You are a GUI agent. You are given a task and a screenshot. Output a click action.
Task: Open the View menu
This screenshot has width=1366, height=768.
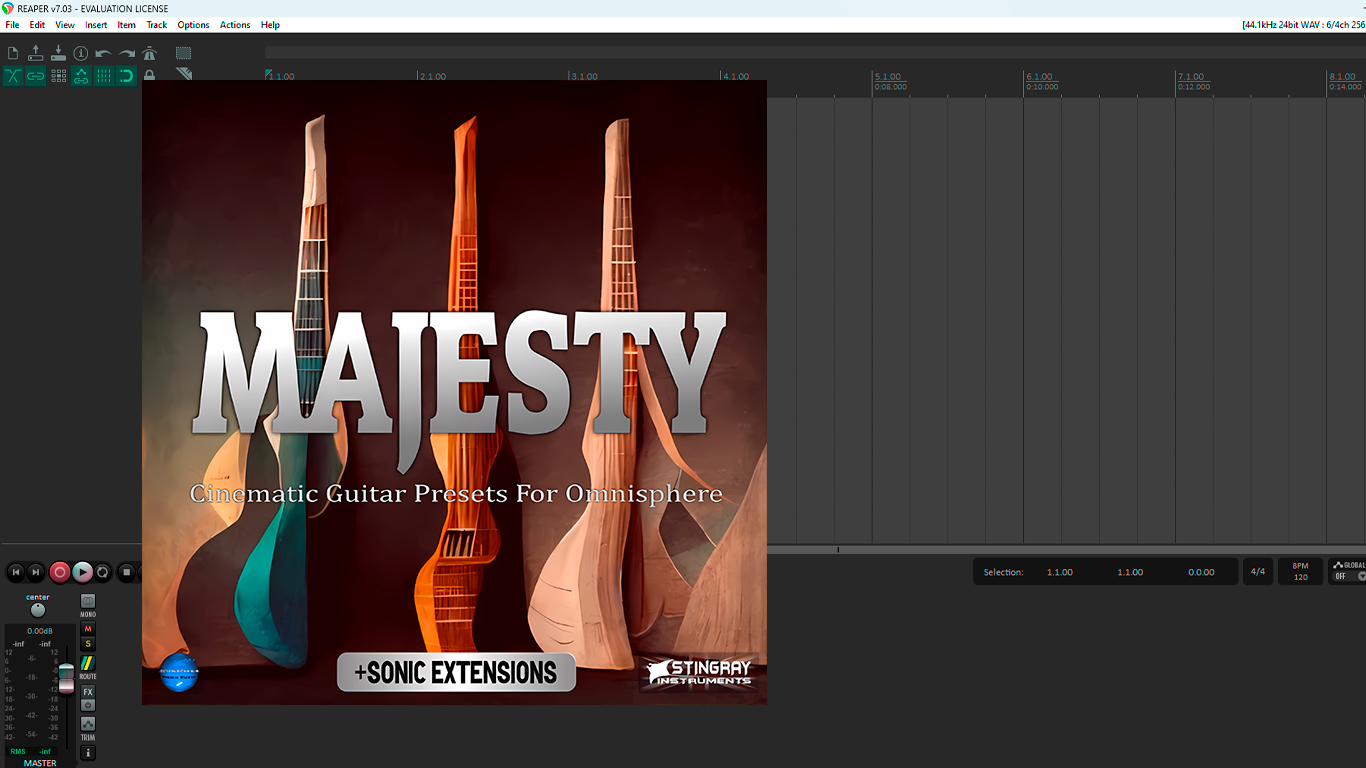pos(65,25)
